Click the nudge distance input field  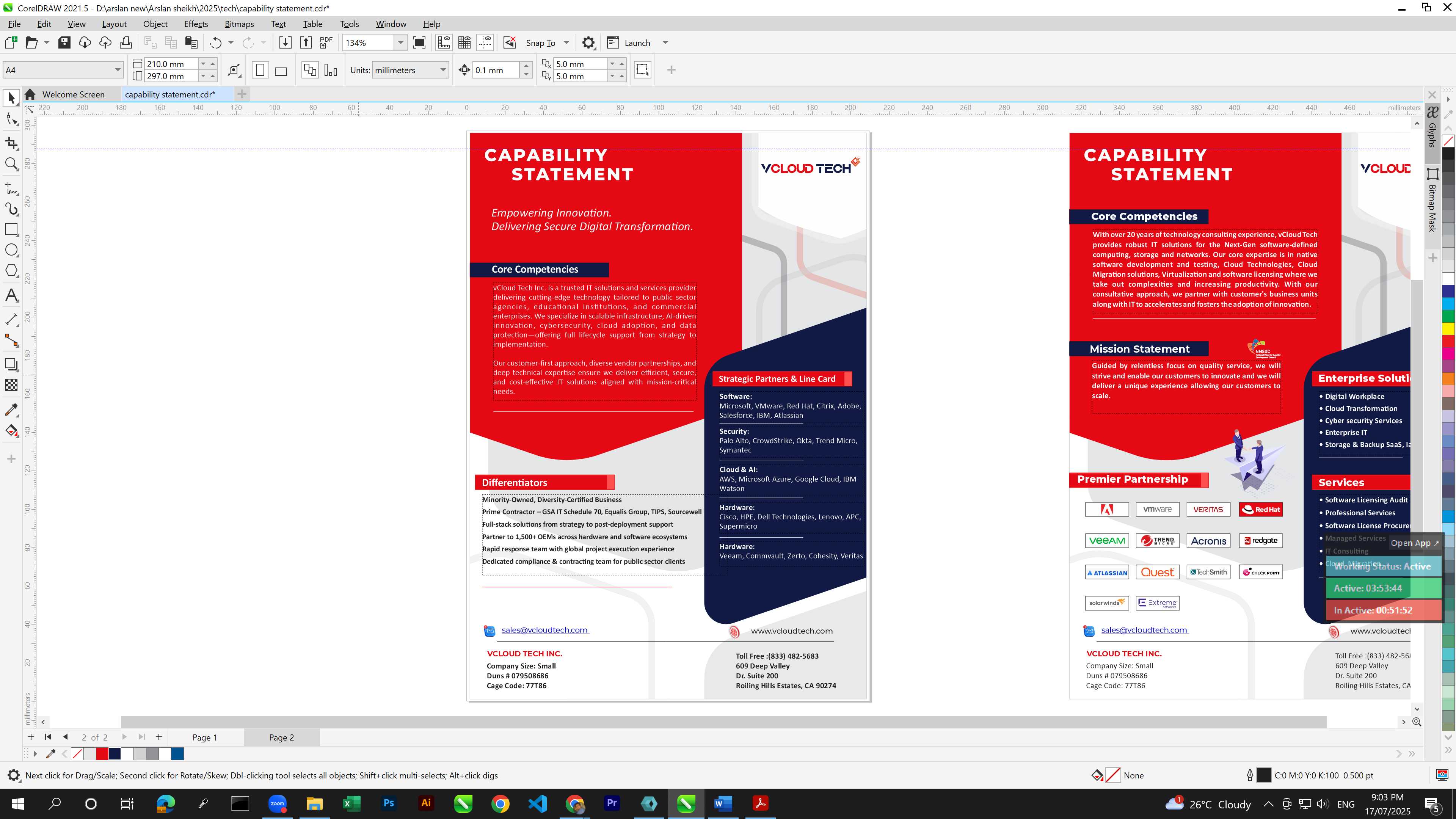(496, 70)
